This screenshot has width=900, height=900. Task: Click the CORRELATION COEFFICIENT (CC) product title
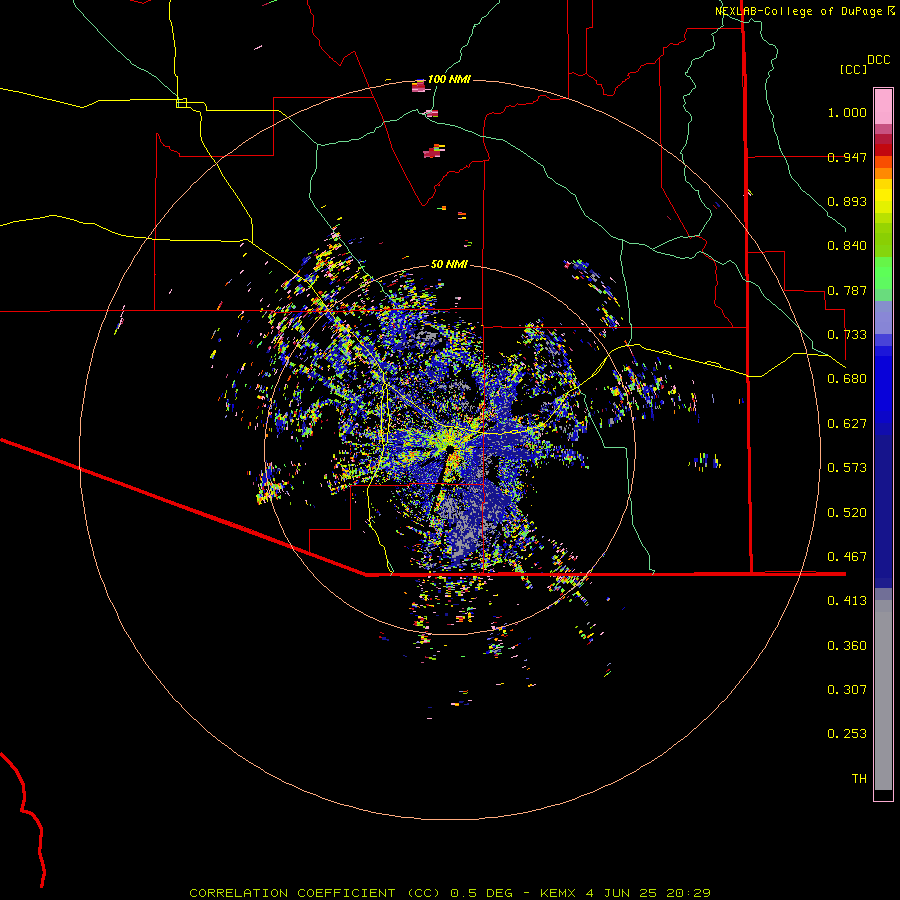pyautogui.click(x=315, y=893)
